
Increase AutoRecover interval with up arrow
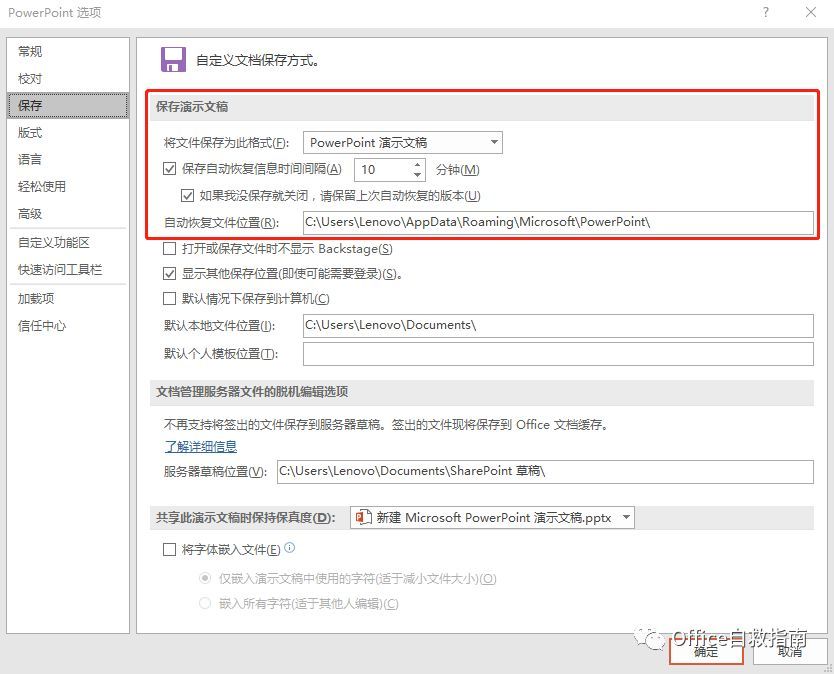(x=418, y=164)
